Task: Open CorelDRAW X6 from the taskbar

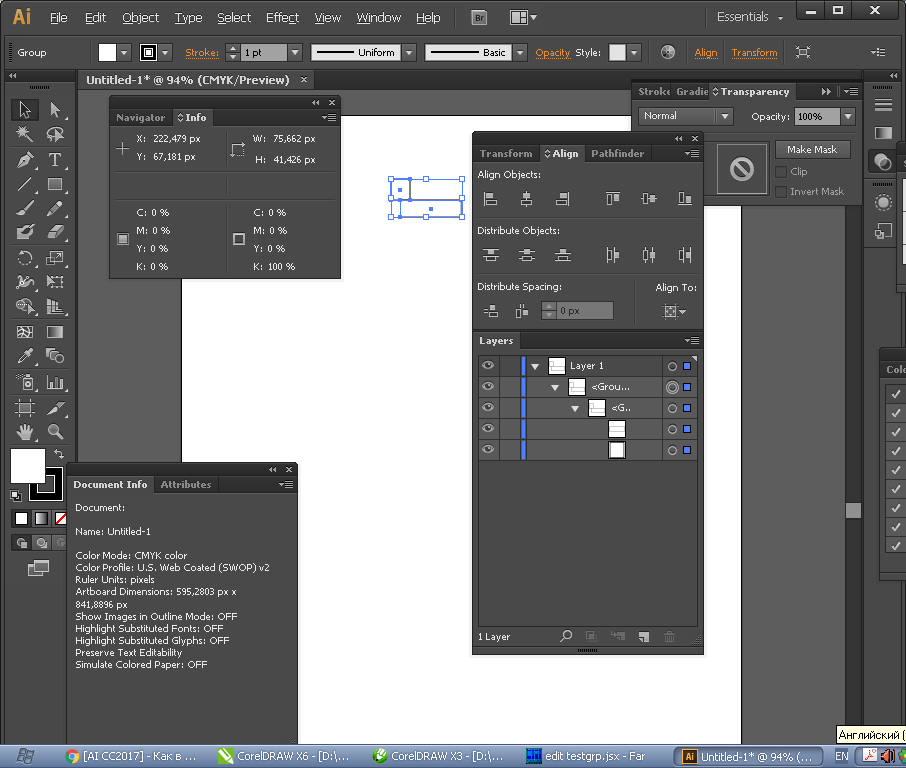Action: [284, 756]
